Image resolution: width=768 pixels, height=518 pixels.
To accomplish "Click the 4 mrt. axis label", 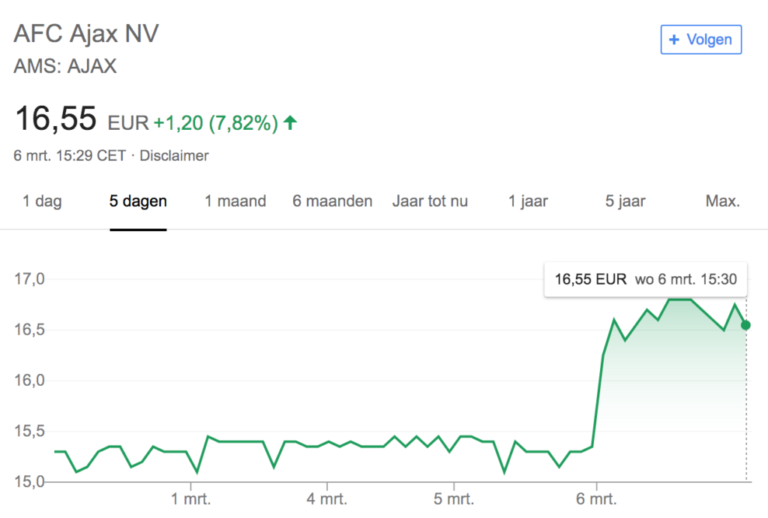I will [x=326, y=499].
